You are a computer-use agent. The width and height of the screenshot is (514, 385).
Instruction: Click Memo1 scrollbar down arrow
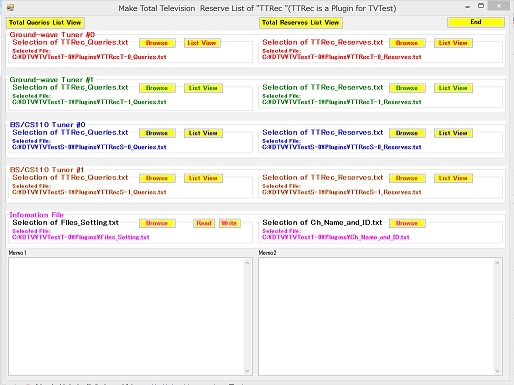[247, 371]
